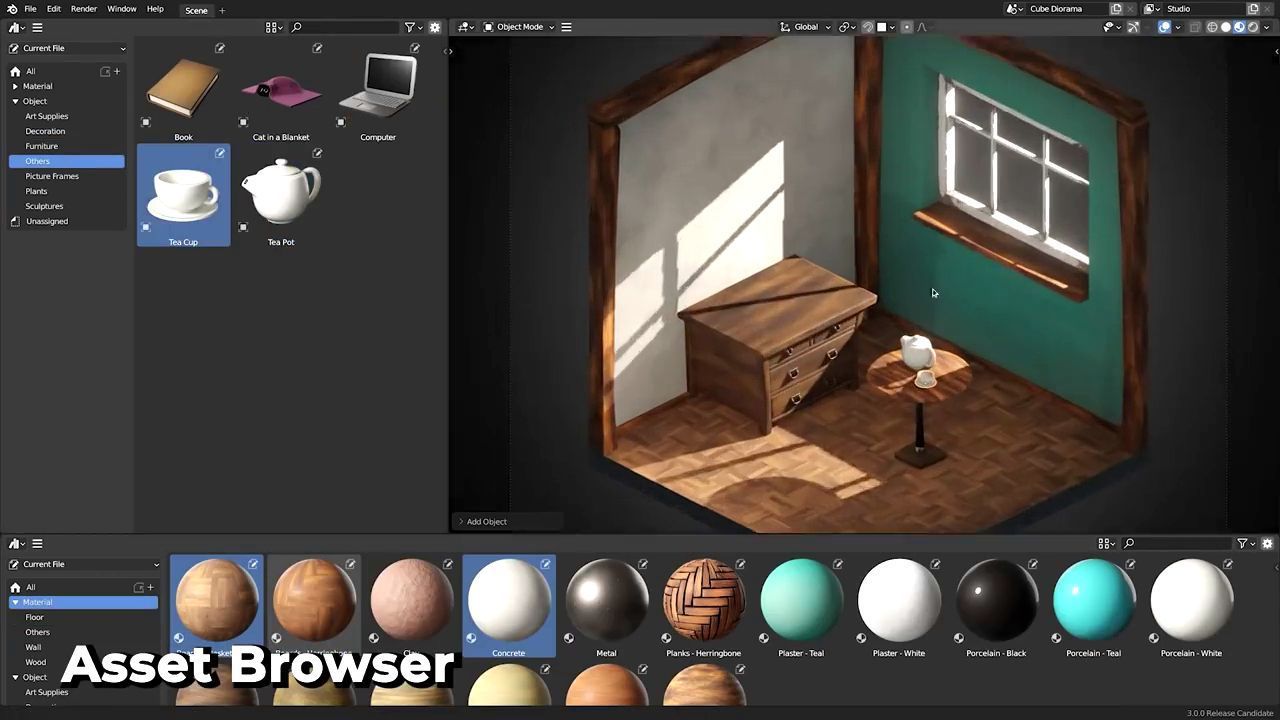The image size is (1280, 720).
Task: Click the hamburger menu beside Object Mode
Action: click(566, 27)
